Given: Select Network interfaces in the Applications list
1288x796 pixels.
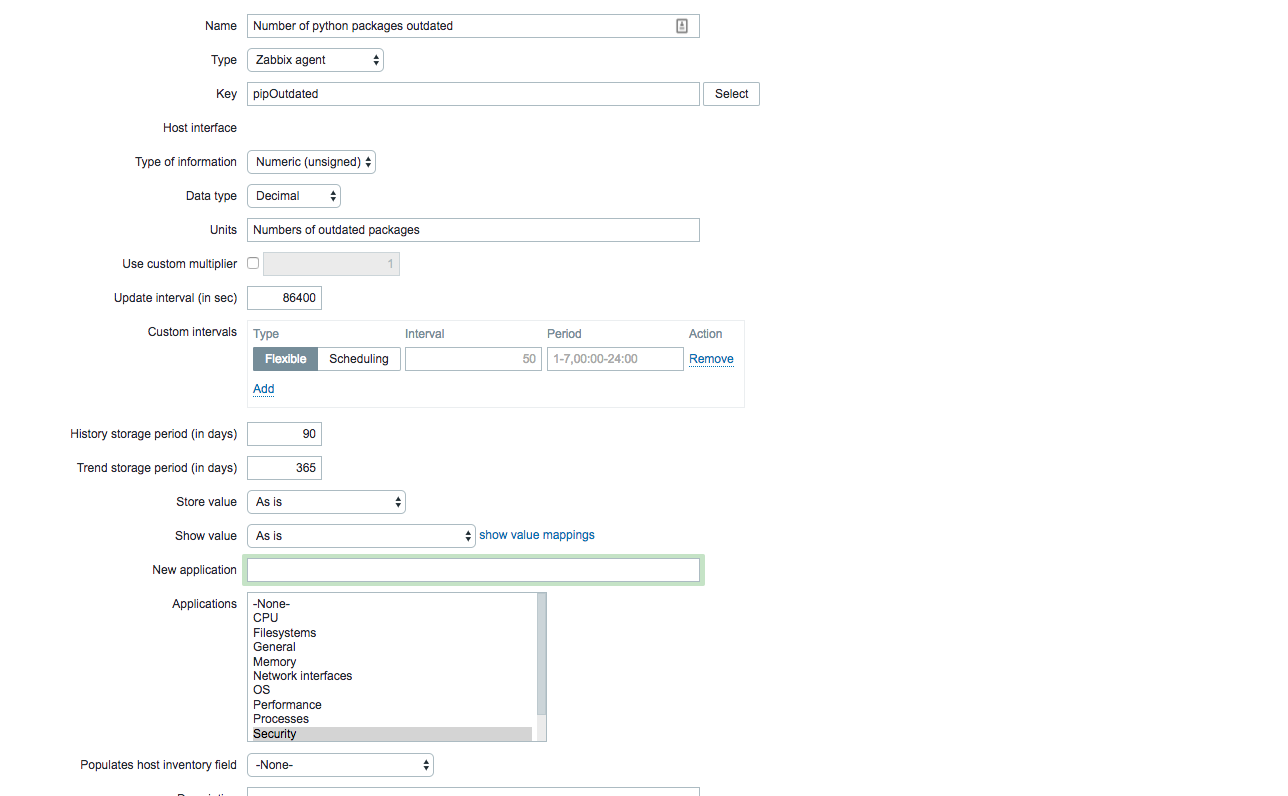Looking at the screenshot, I should point(392,676).
